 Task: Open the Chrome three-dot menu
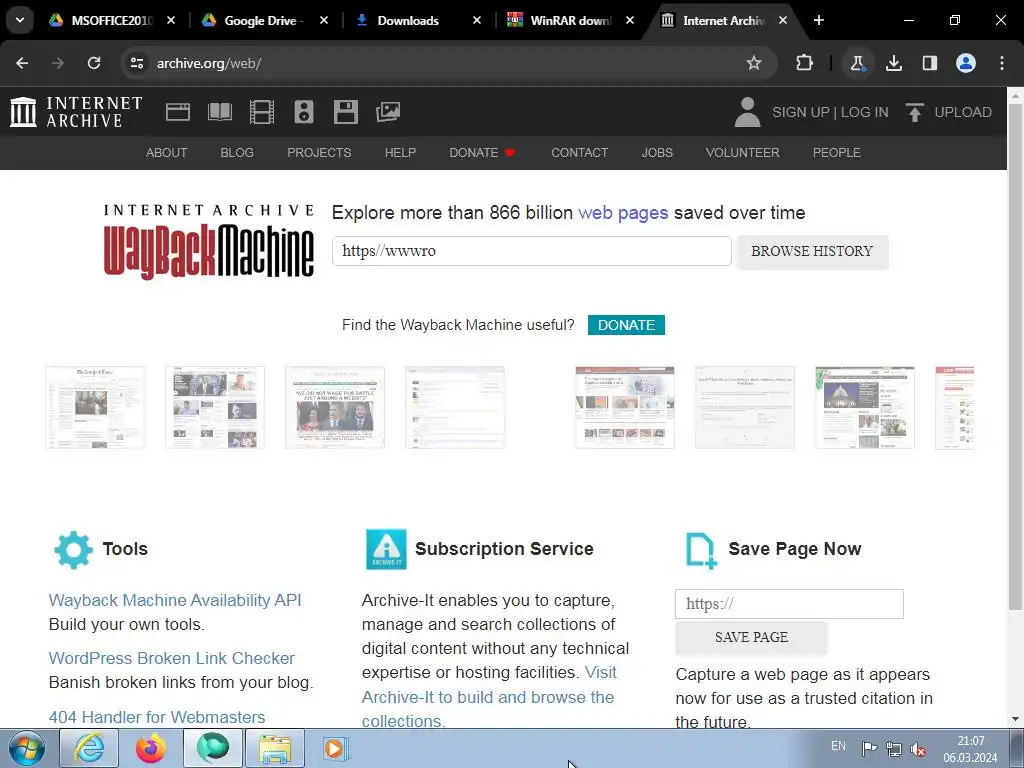(1002, 63)
